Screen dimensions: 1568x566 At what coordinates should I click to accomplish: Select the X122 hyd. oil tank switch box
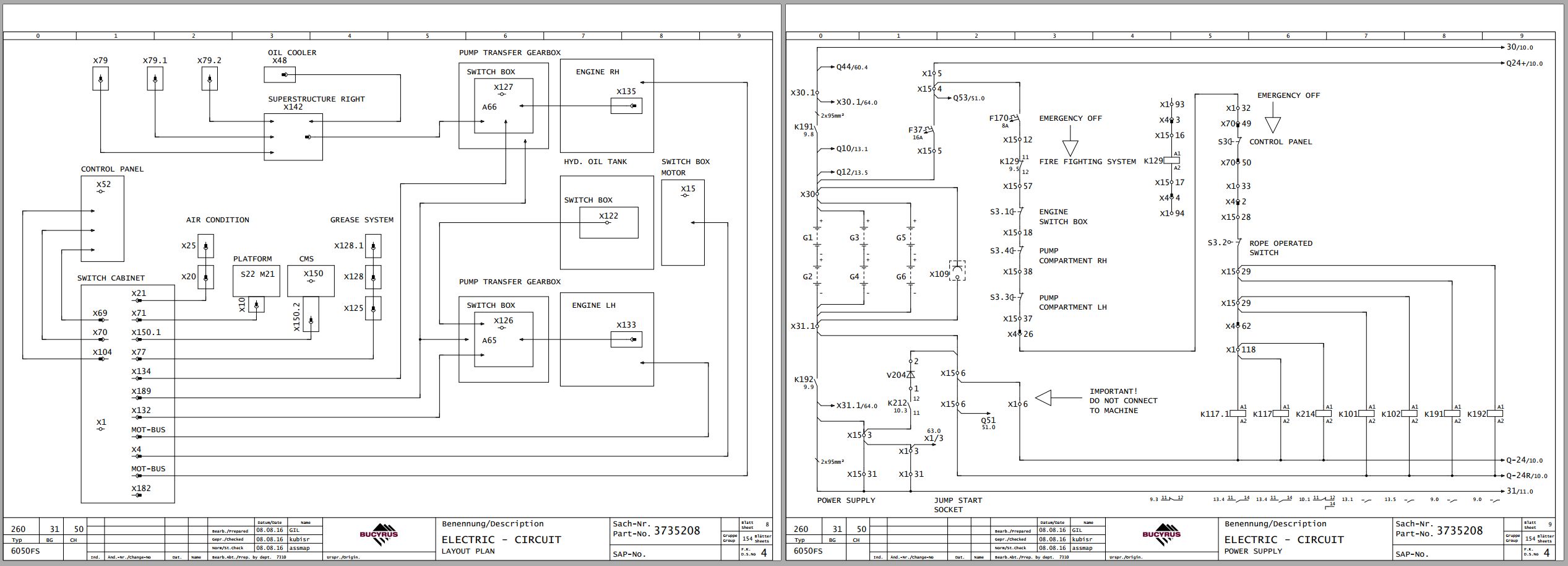(609, 223)
